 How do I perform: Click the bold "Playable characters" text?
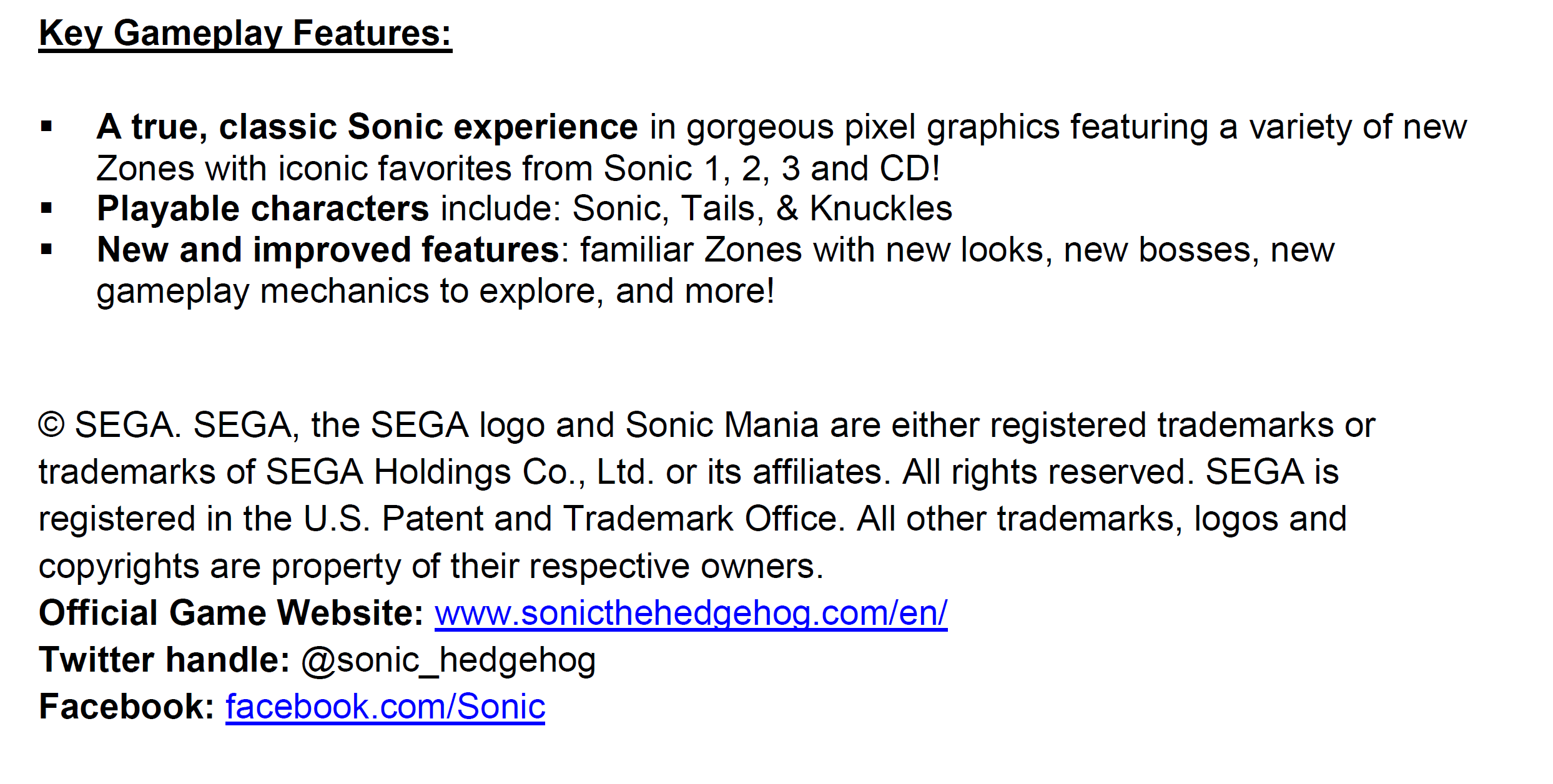(263, 208)
